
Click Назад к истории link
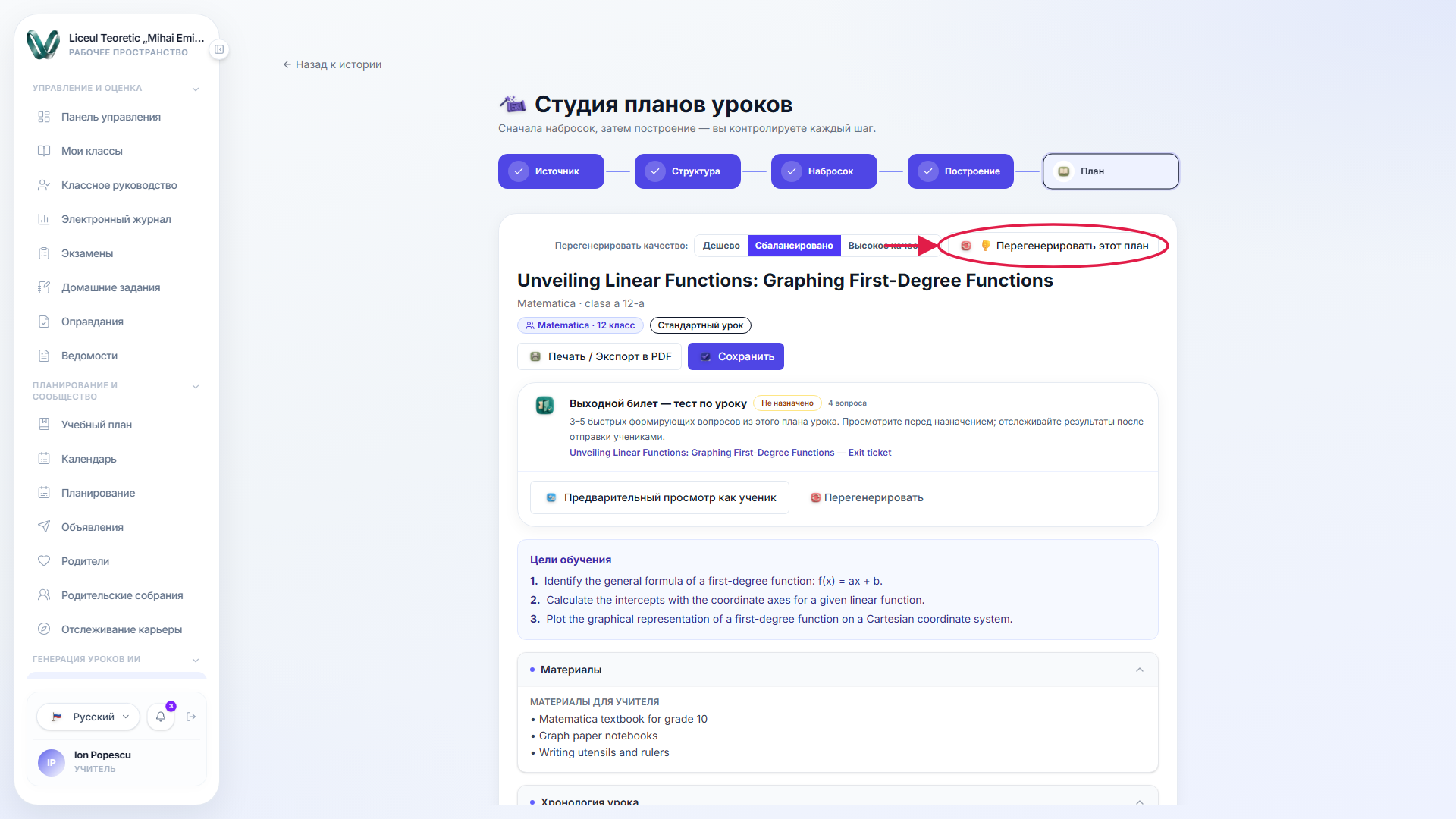332,64
